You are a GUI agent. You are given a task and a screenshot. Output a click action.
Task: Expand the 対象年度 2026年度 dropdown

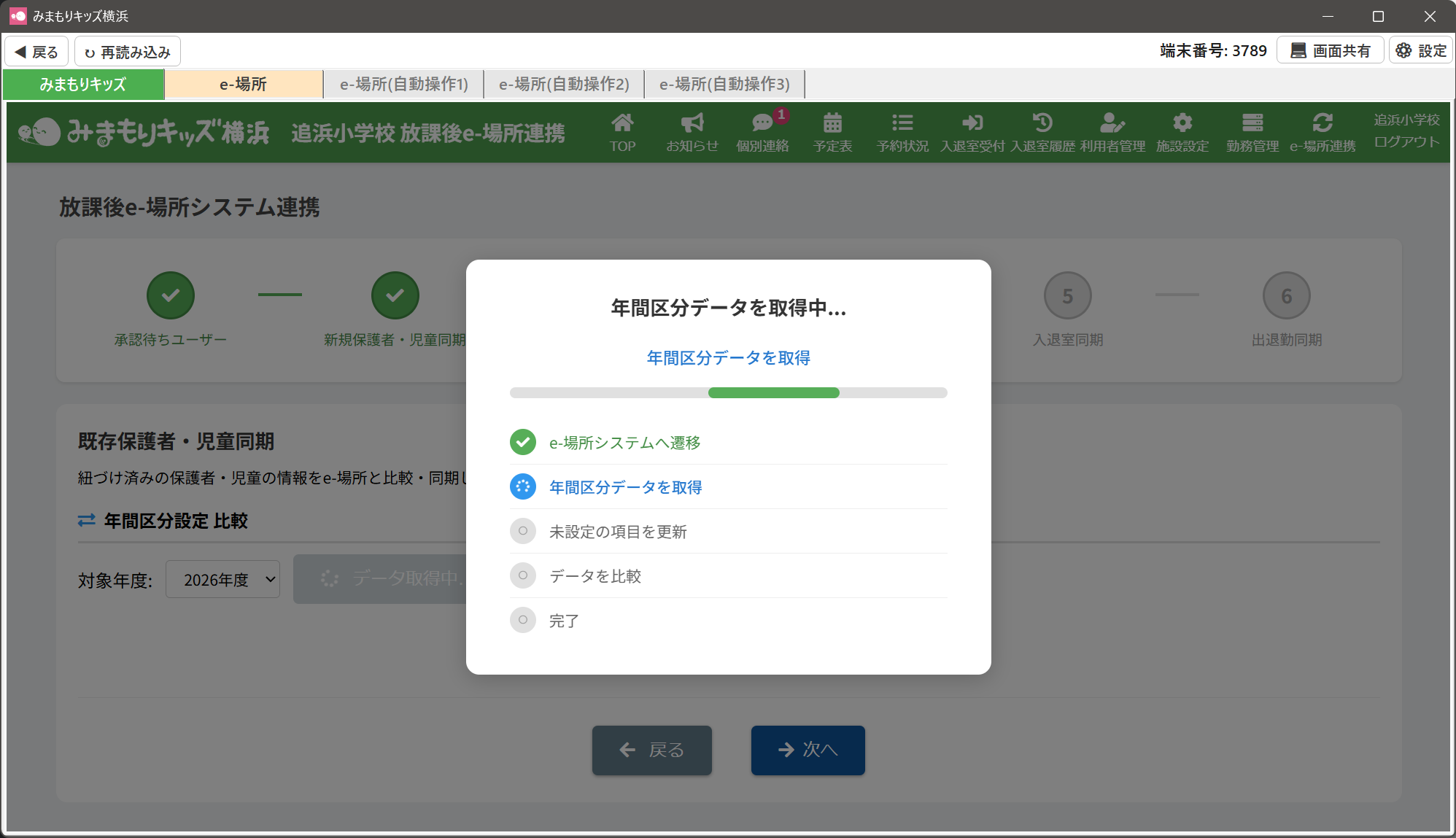click(x=222, y=580)
